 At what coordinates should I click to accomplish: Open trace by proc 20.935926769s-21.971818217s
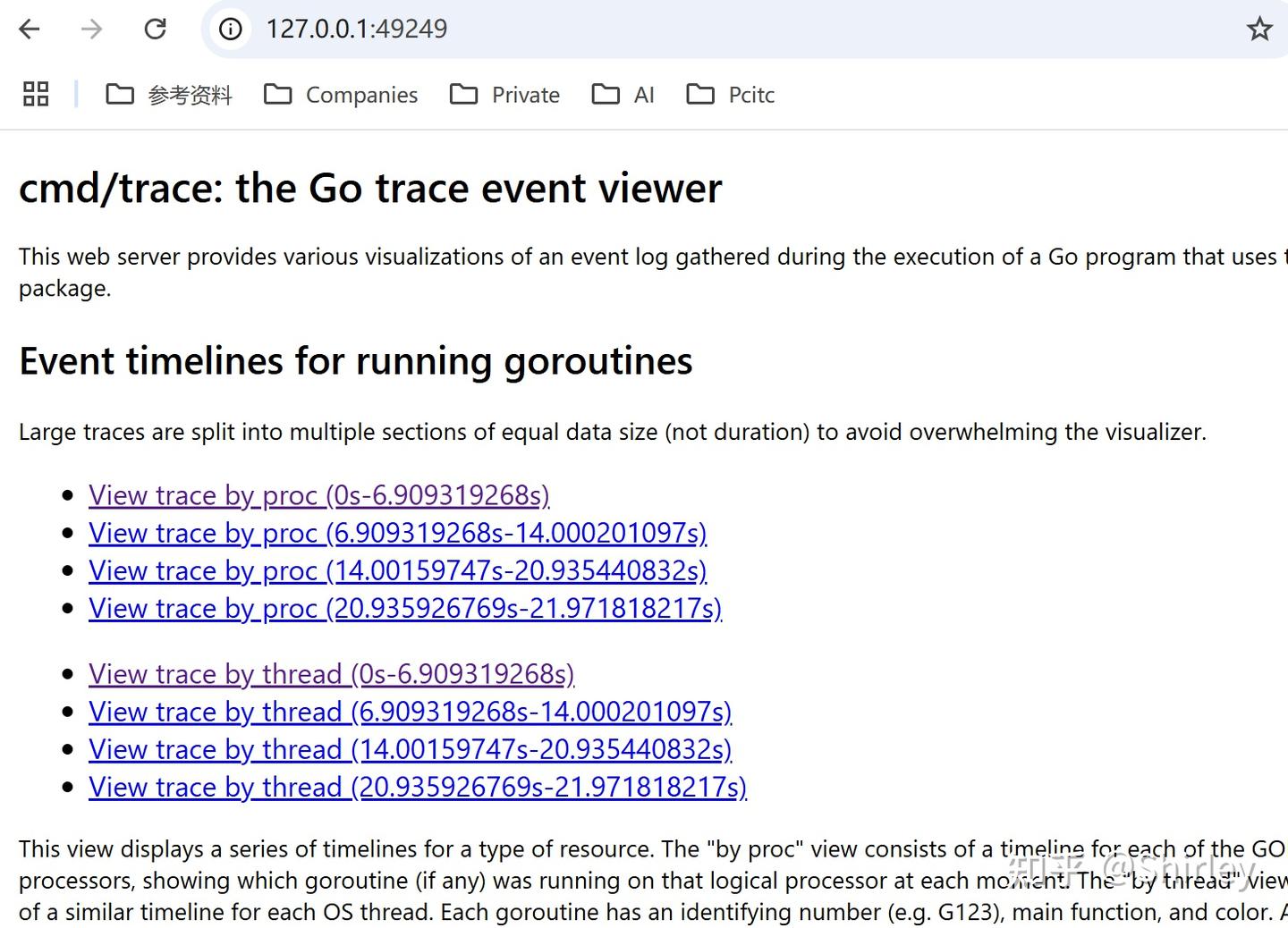point(404,608)
